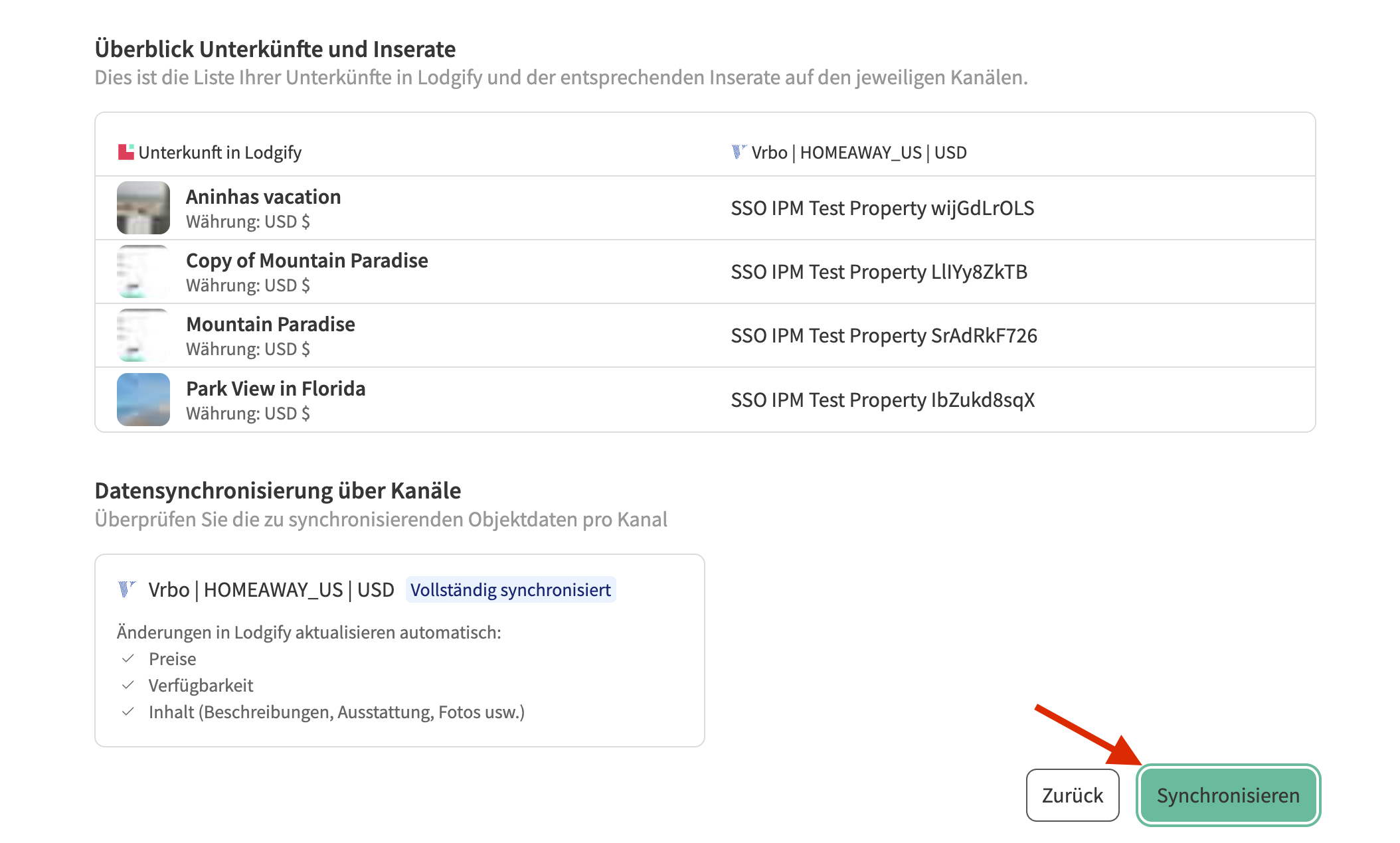Screen dimensions: 1400x843
Task: Click listing SSO IPM Test Property wijGdLrOLS
Action: pos(882,208)
